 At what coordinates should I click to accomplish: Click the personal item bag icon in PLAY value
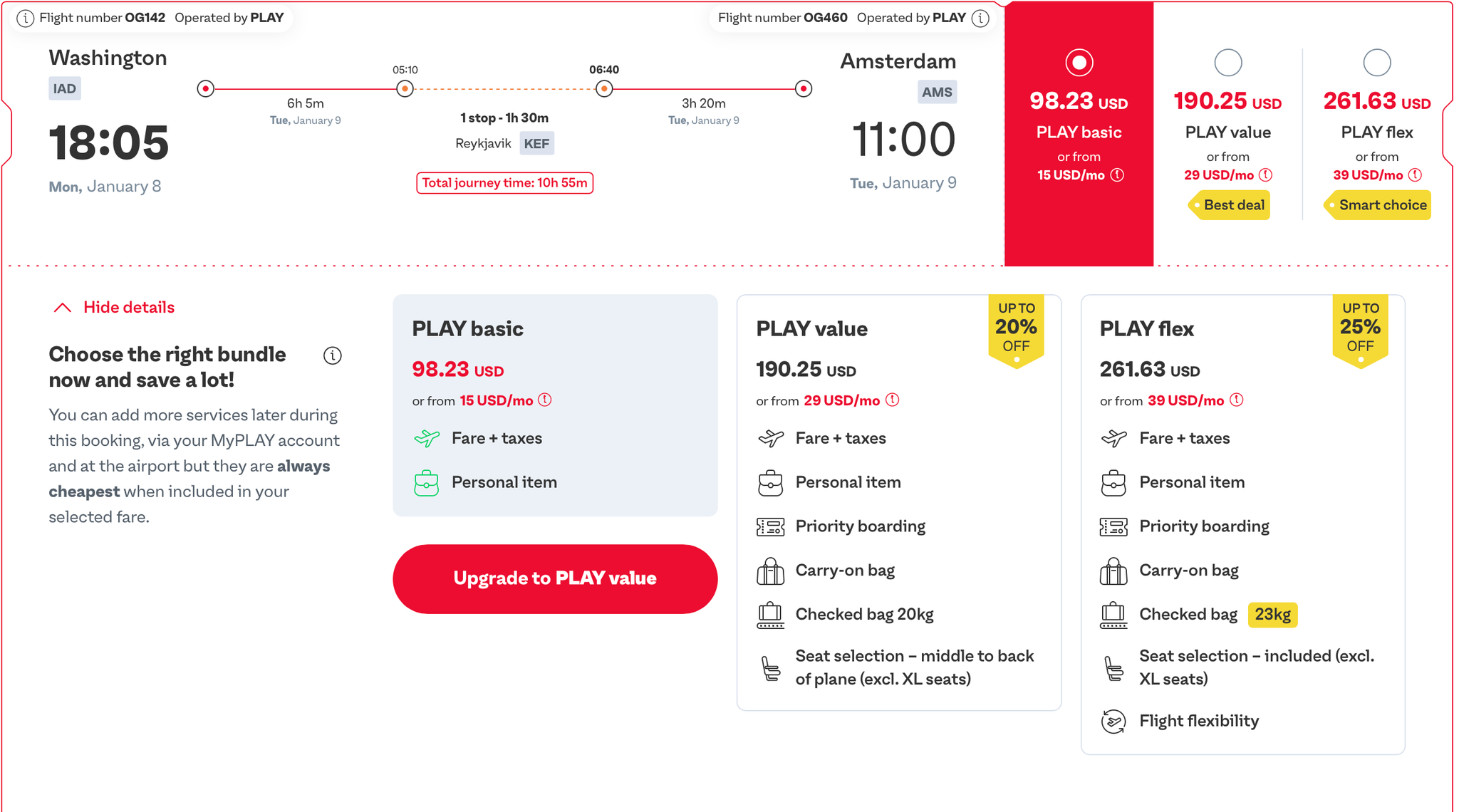click(x=769, y=482)
